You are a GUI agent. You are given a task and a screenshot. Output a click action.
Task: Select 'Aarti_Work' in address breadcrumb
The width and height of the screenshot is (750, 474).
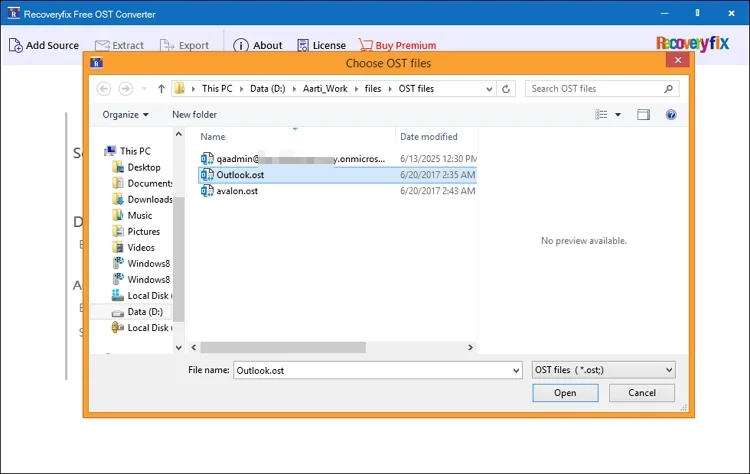[x=325, y=88]
